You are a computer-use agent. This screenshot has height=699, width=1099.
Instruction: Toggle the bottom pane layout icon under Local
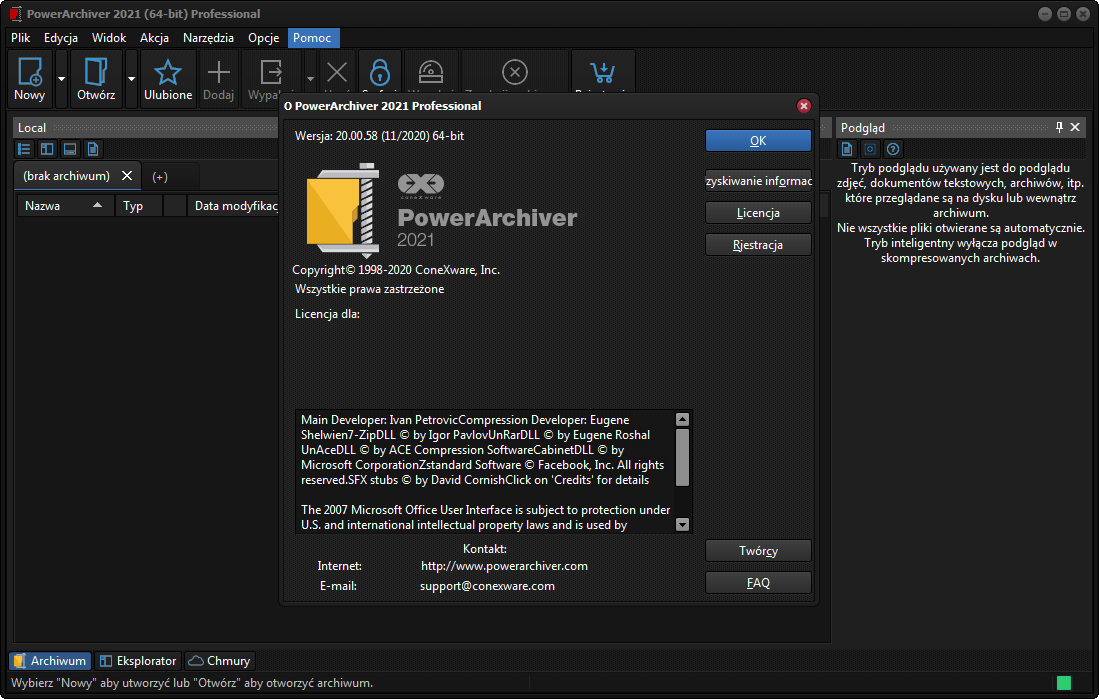[69, 149]
